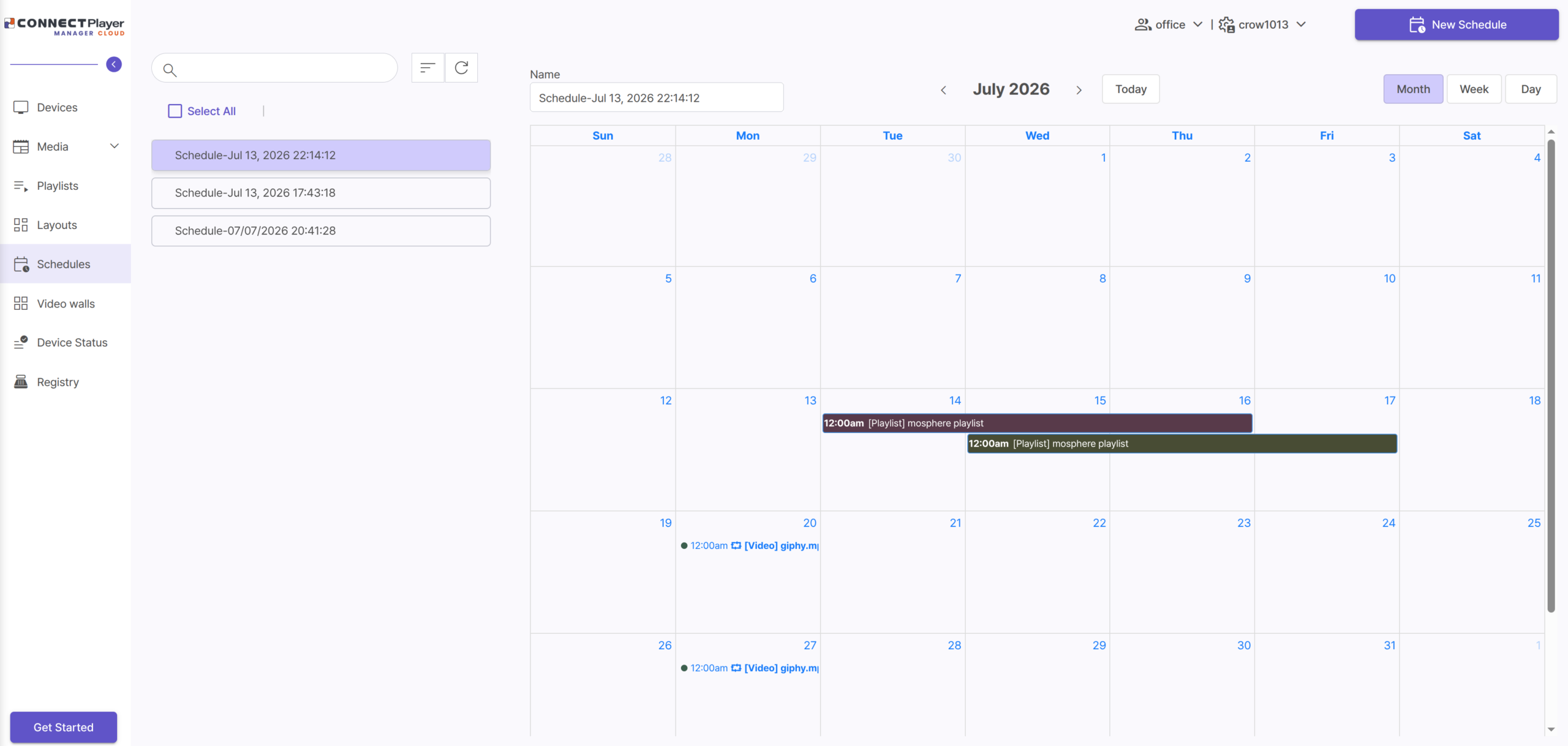The height and width of the screenshot is (746, 1568).
Task: Go to the next month arrow
Action: point(1079,90)
